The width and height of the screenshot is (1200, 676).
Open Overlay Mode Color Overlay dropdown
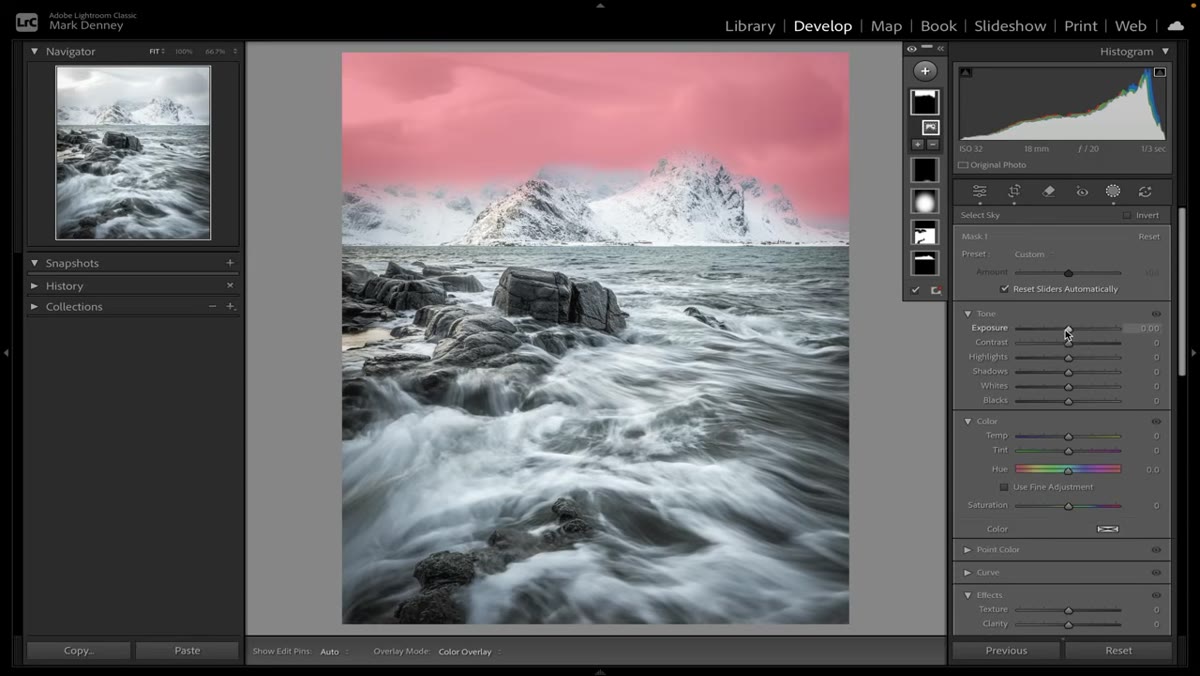(469, 652)
